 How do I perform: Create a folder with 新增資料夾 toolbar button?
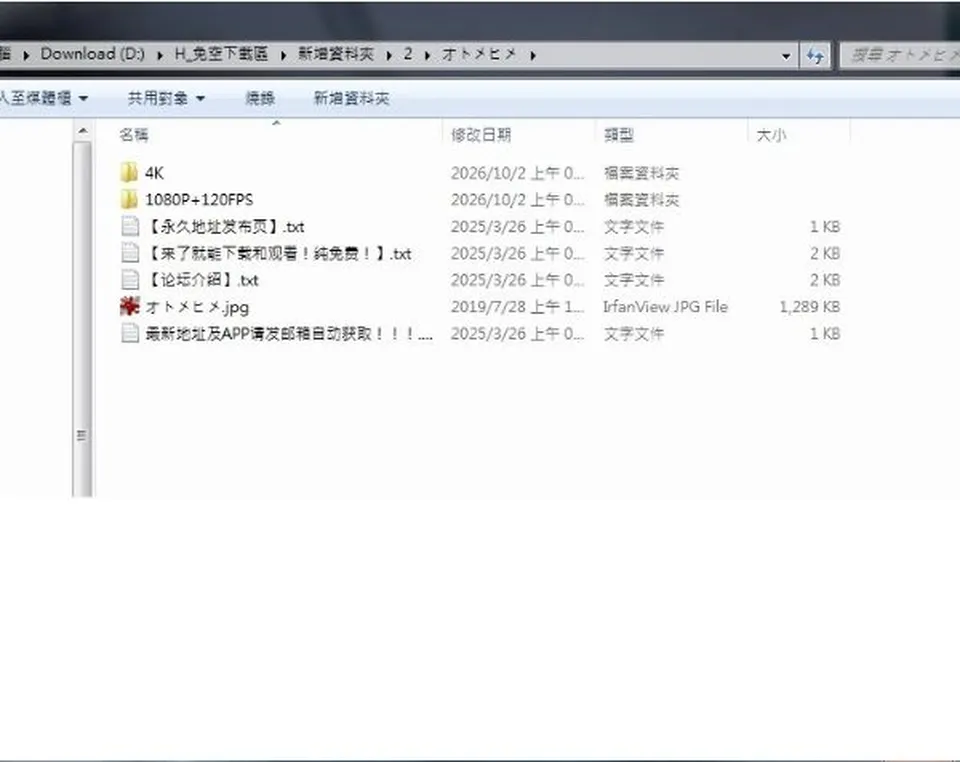(x=351, y=98)
